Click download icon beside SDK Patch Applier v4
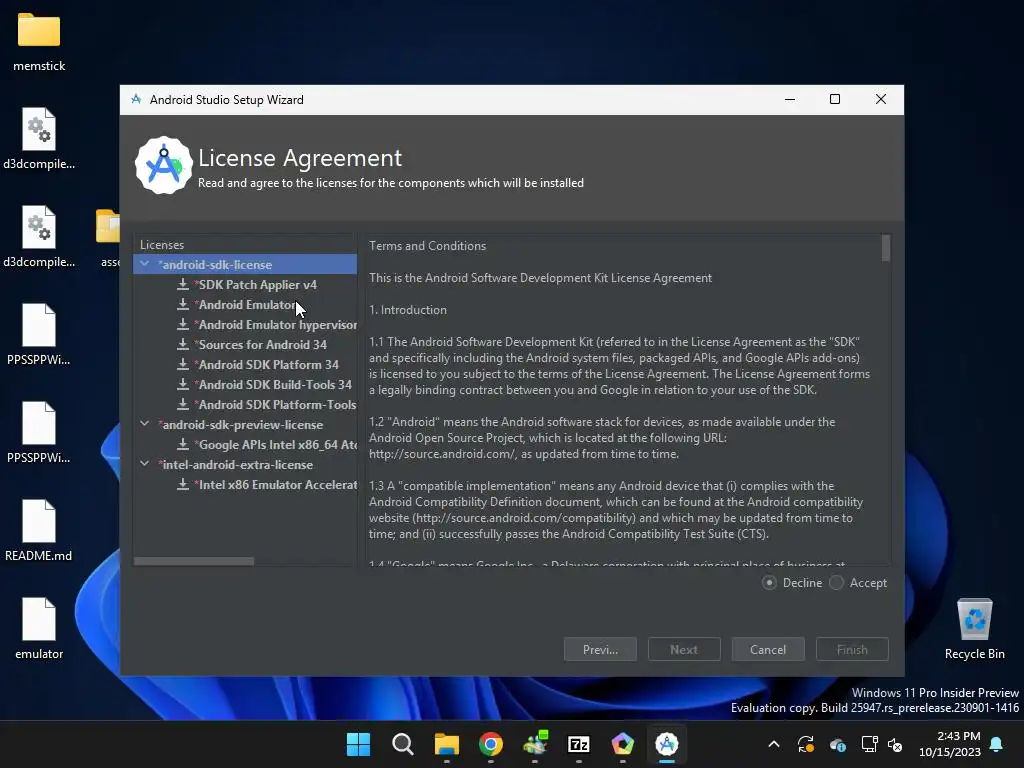Image resolution: width=1024 pixels, height=768 pixels. click(x=183, y=284)
